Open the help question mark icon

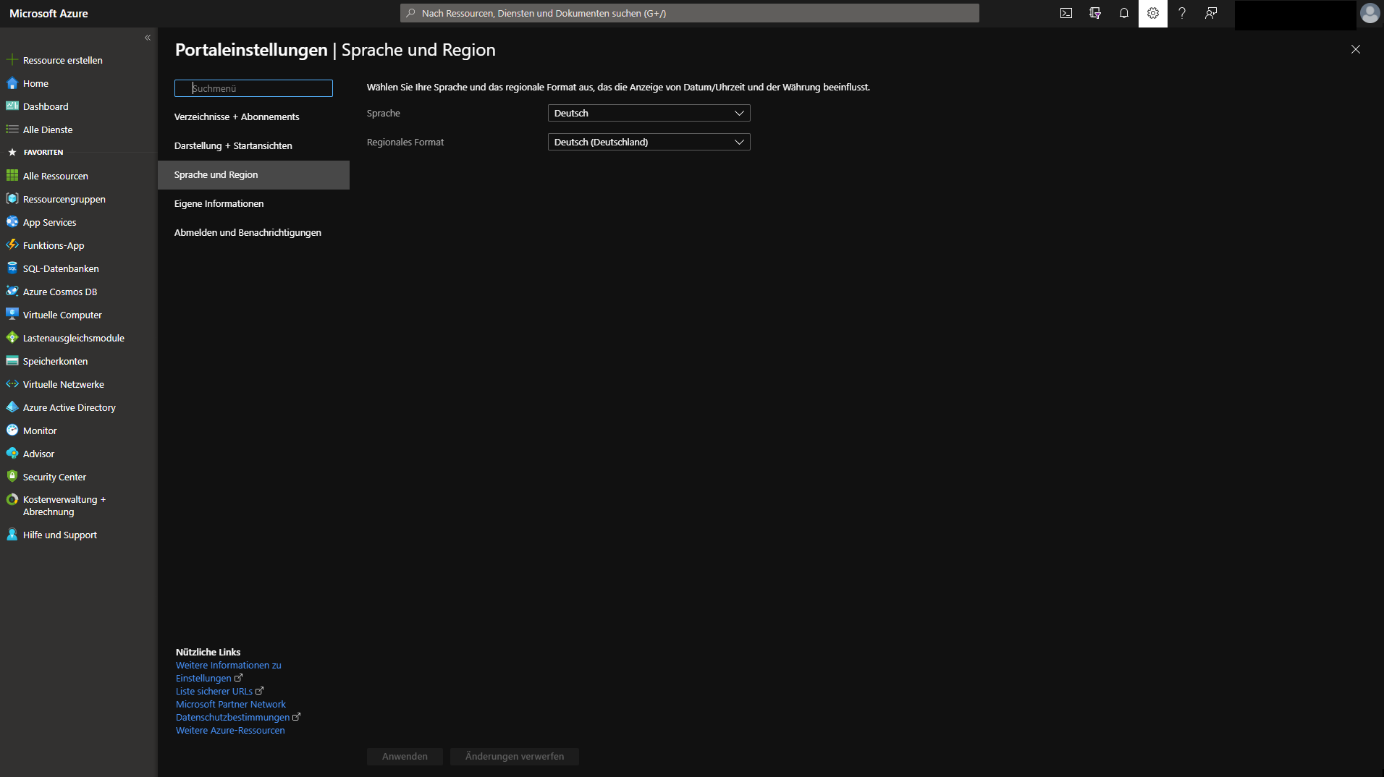point(1182,13)
